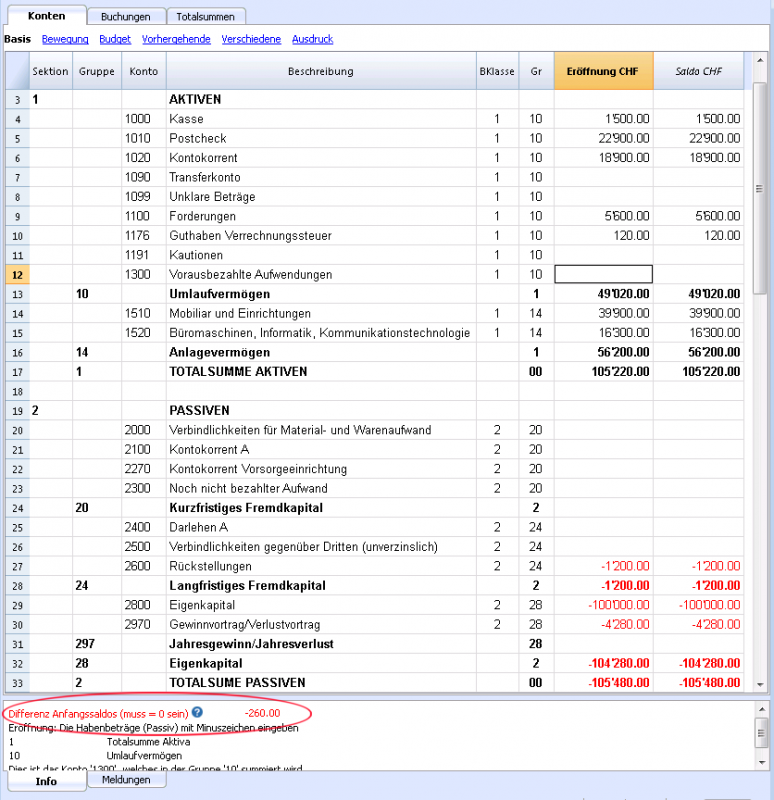
Task: Select the Info tab at bottom
Action: [x=46, y=781]
